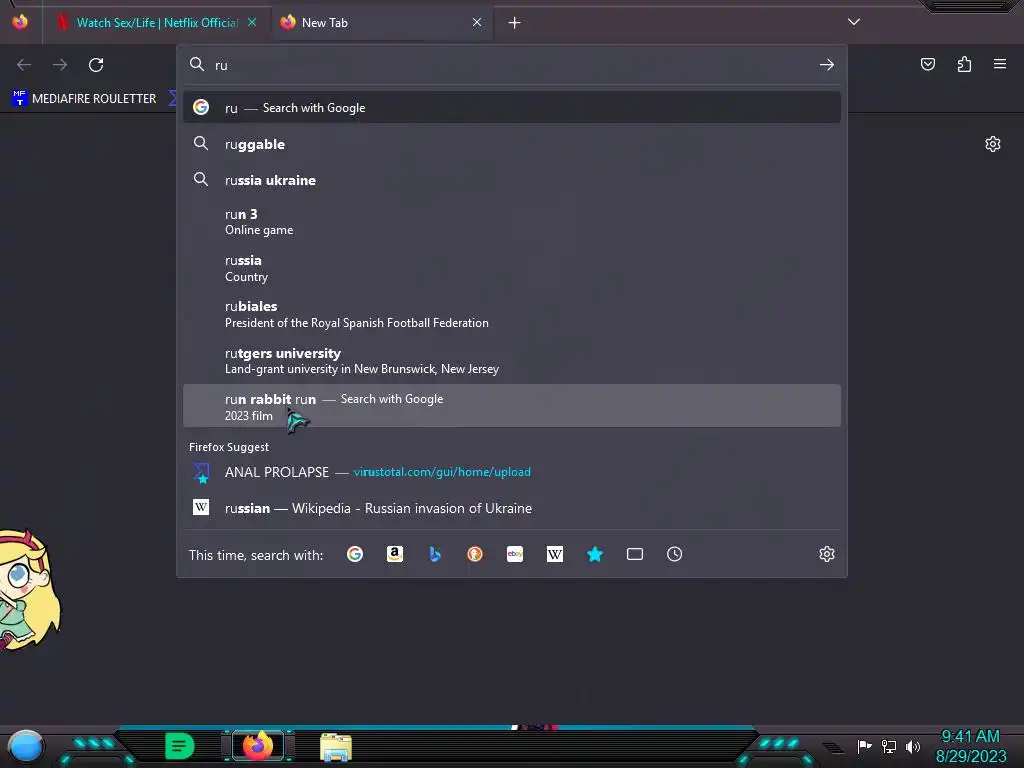1024x768 pixels.
Task: Select 'rutgers university' suggestion
Action: 512,360
